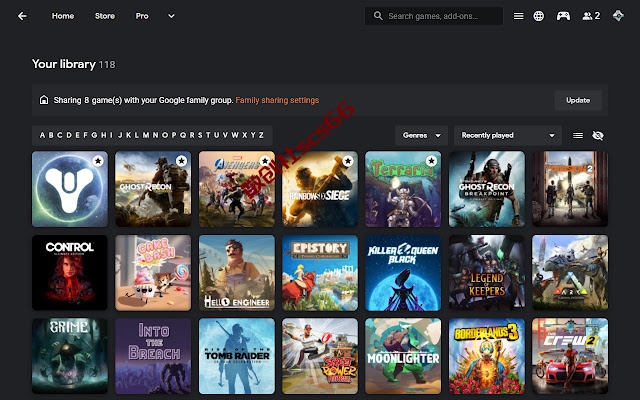Toggle hidden games visibility eye icon
The image size is (640, 400).
point(598,136)
